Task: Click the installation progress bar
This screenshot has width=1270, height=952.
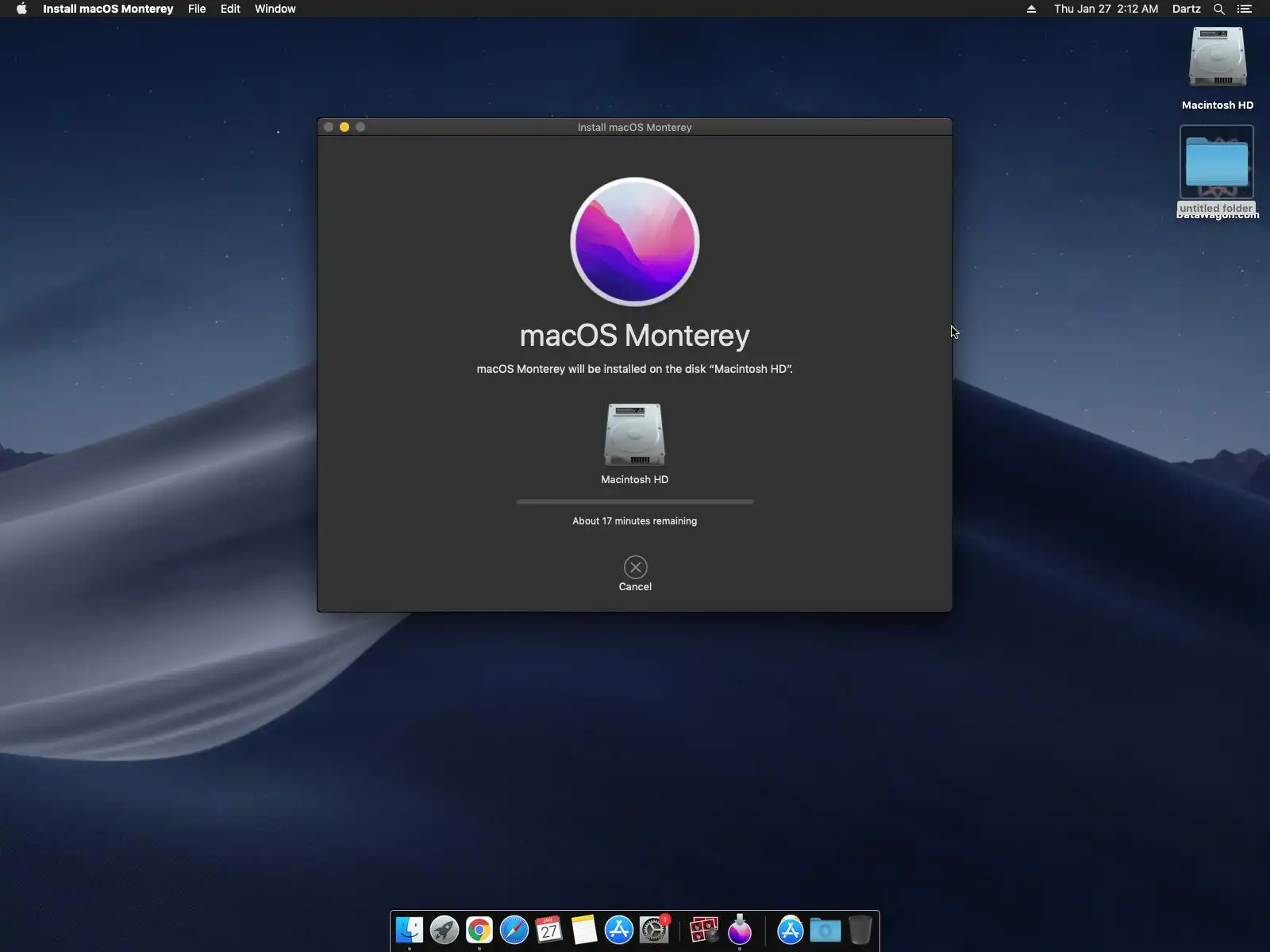Action: 635,501
